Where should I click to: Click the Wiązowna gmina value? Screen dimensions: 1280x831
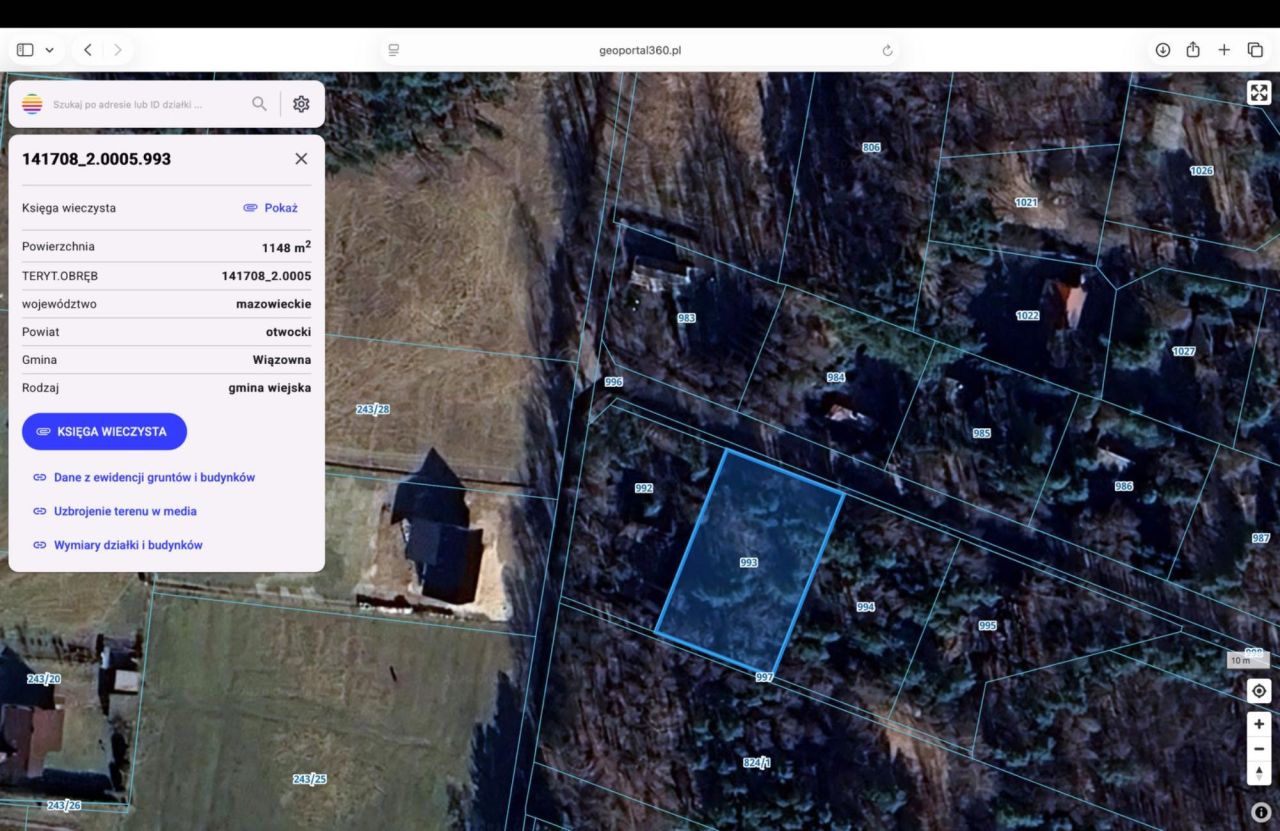[x=282, y=360]
